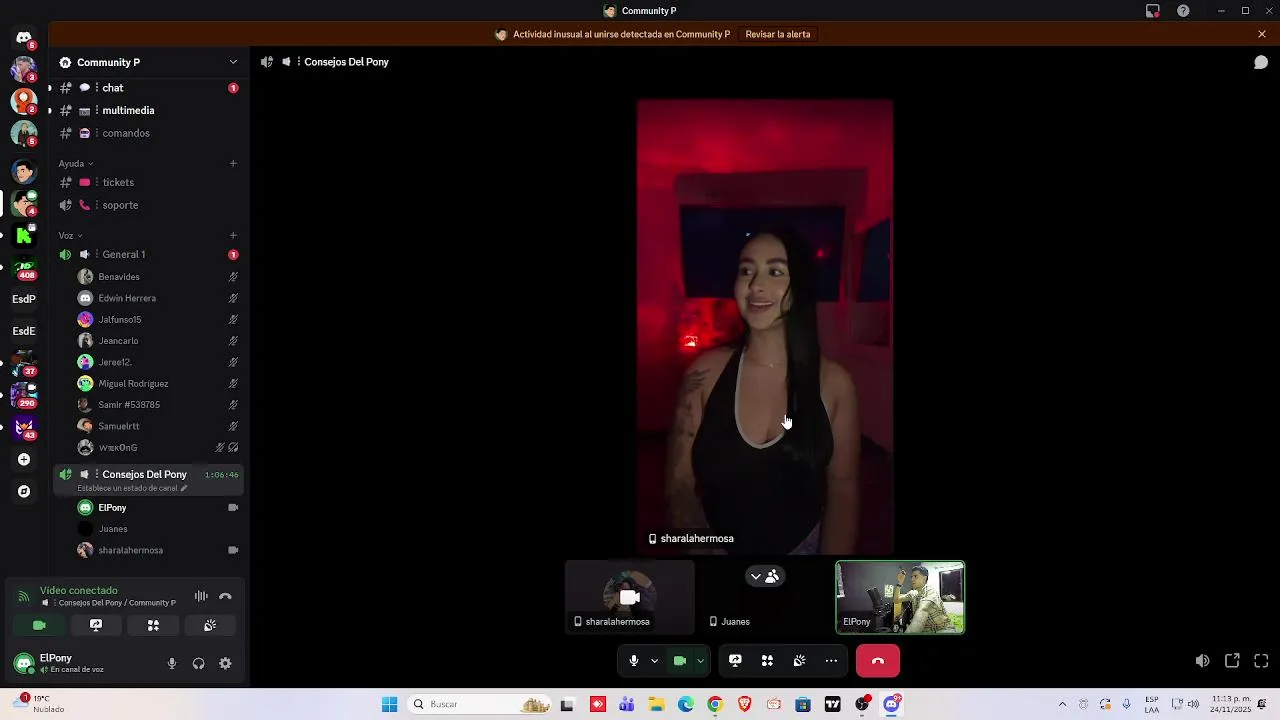Adjust call volume speaker icon

1202,661
